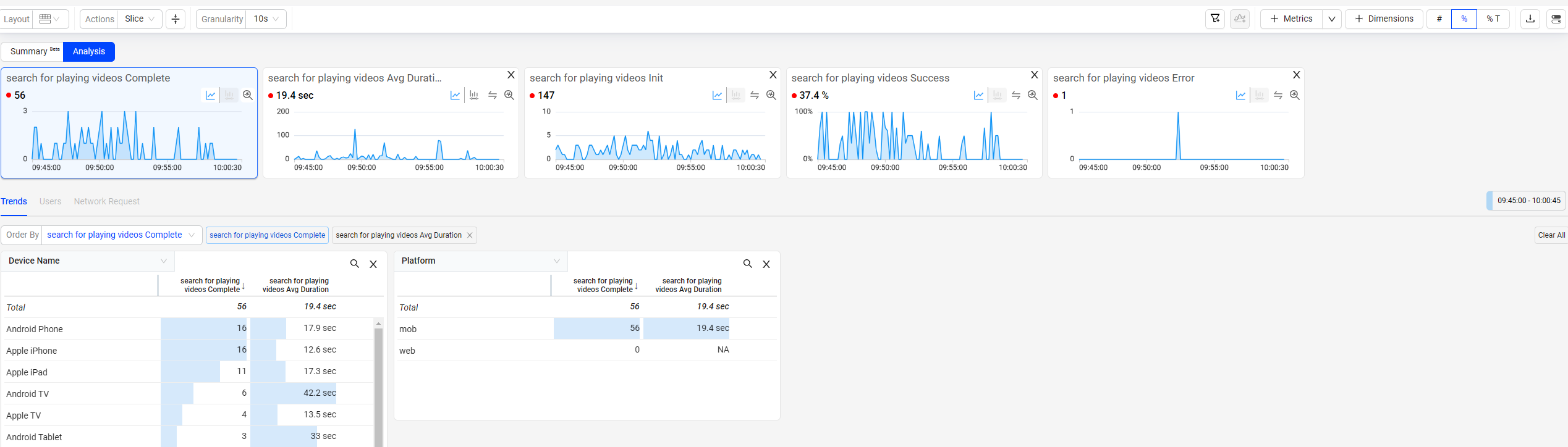Select line chart icon on Error card
Screen dimensions: 1568x447
pyautogui.click(x=1240, y=95)
